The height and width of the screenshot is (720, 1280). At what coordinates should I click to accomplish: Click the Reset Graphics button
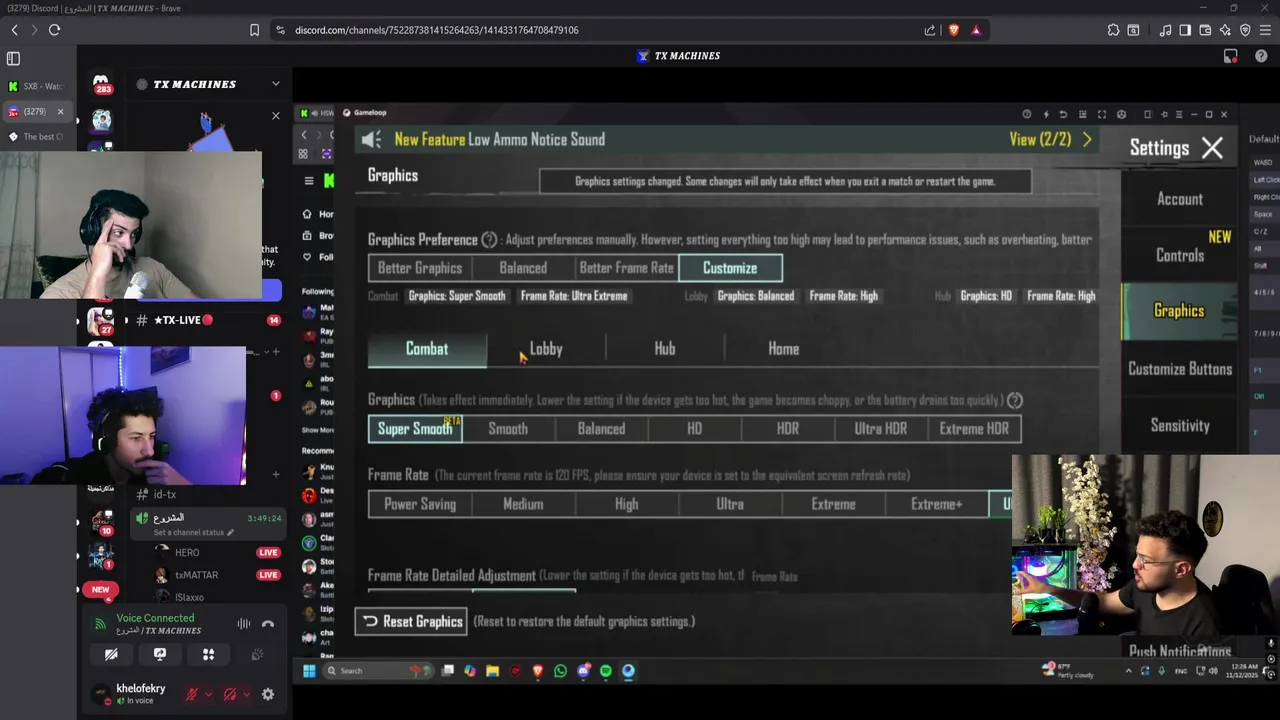pos(412,621)
